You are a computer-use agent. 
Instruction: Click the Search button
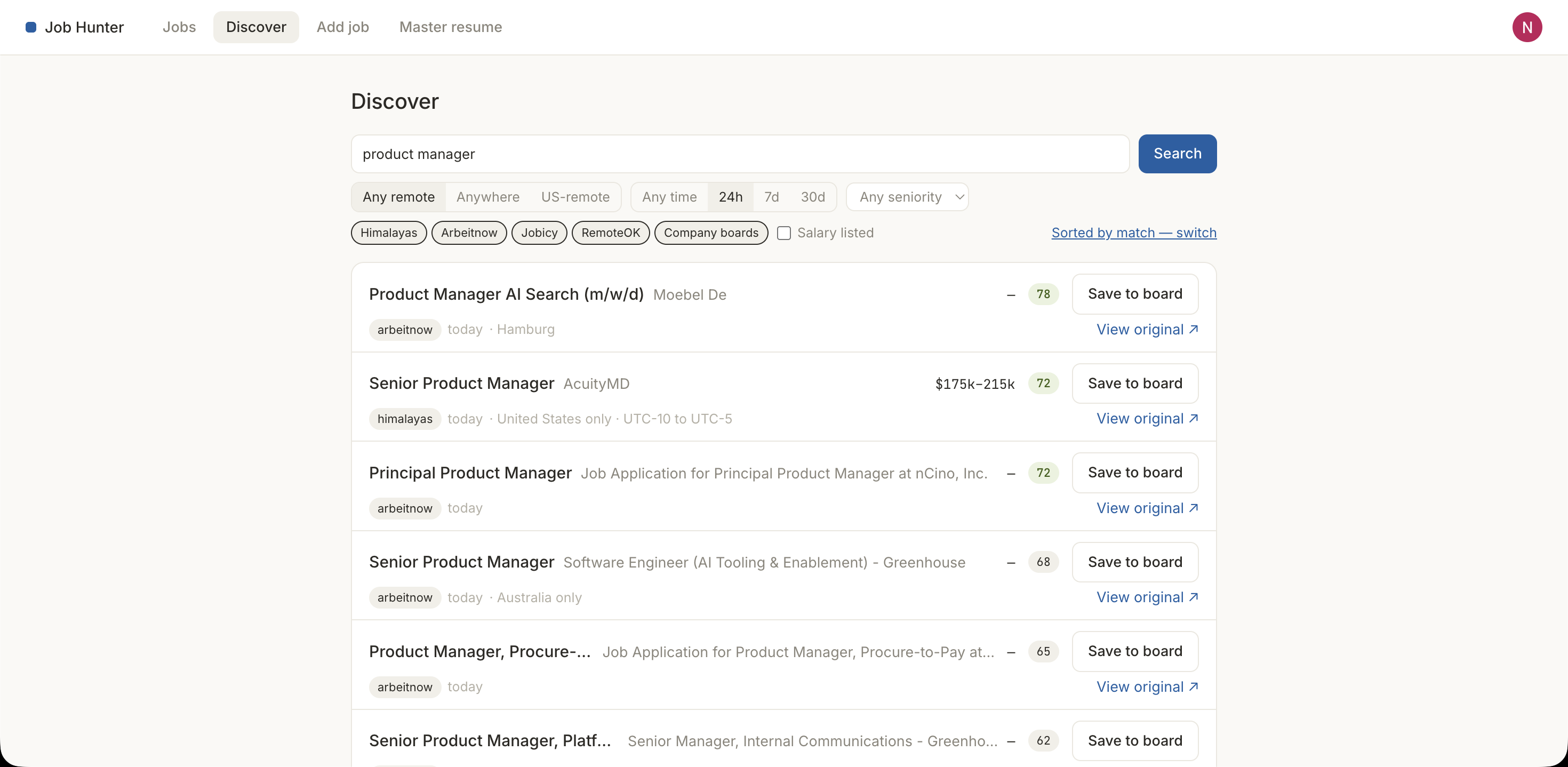[1177, 154]
